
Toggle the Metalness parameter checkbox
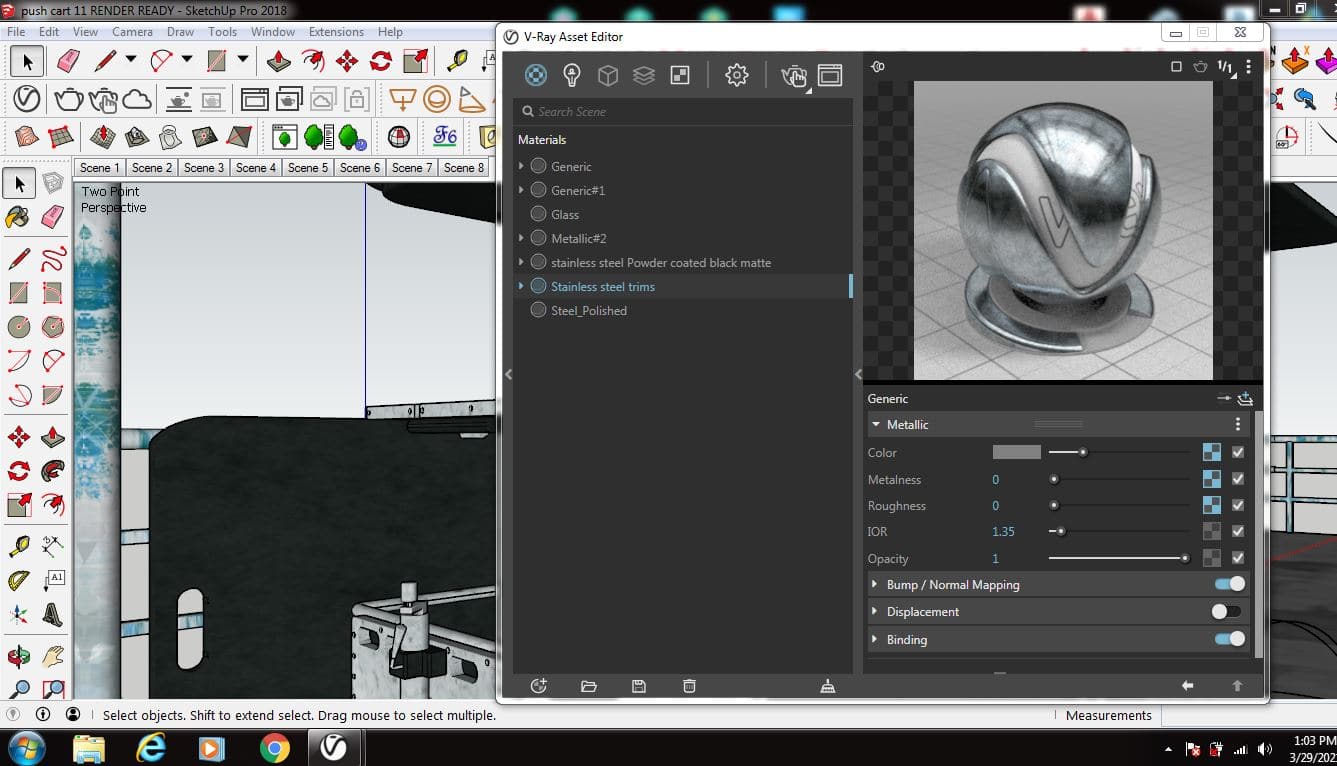pos(1238,479)
